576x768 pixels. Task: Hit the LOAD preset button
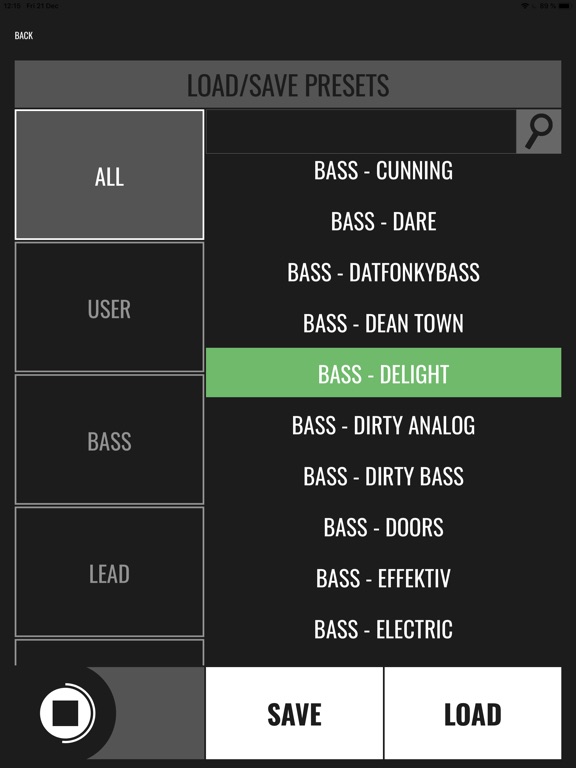(473, 713)
